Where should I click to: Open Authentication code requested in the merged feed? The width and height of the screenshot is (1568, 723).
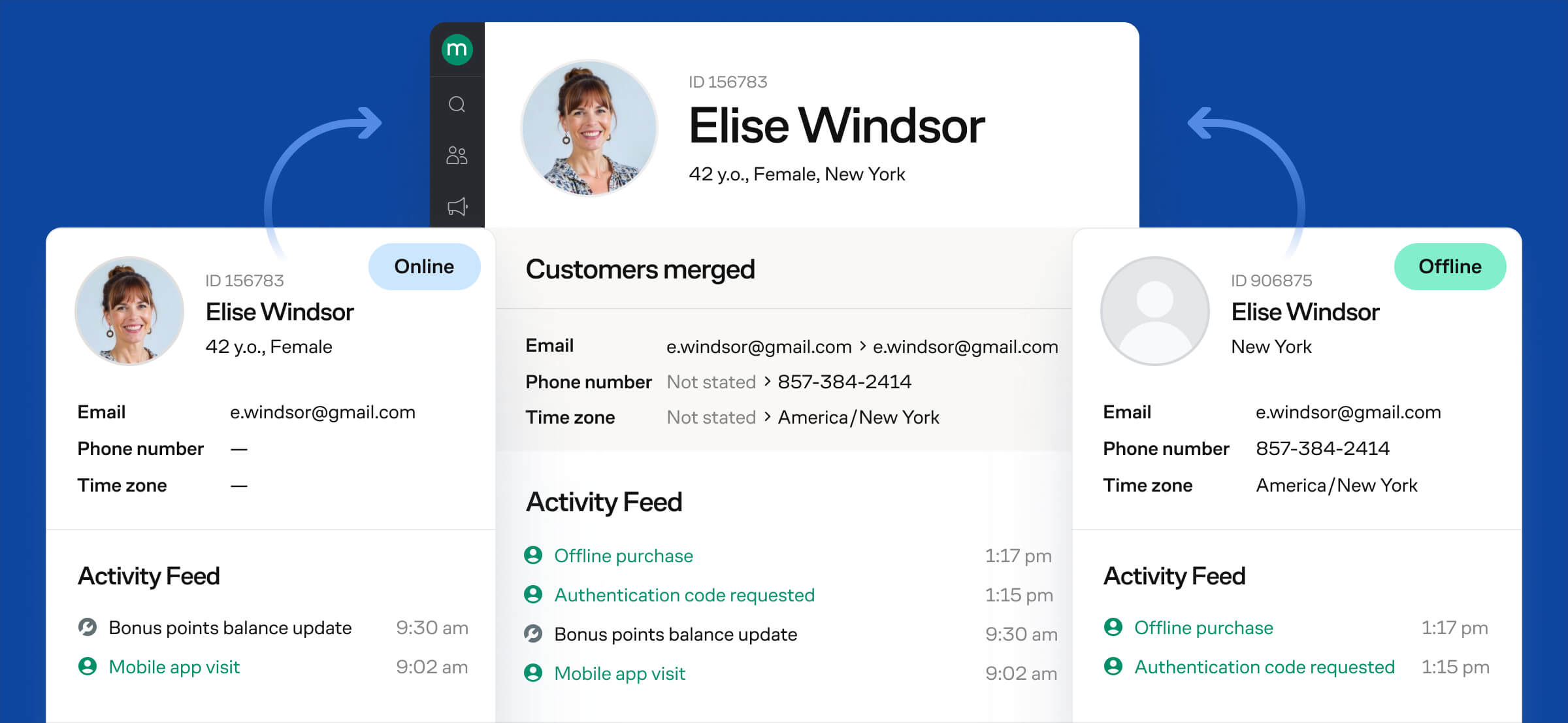[x=684, y=595]
